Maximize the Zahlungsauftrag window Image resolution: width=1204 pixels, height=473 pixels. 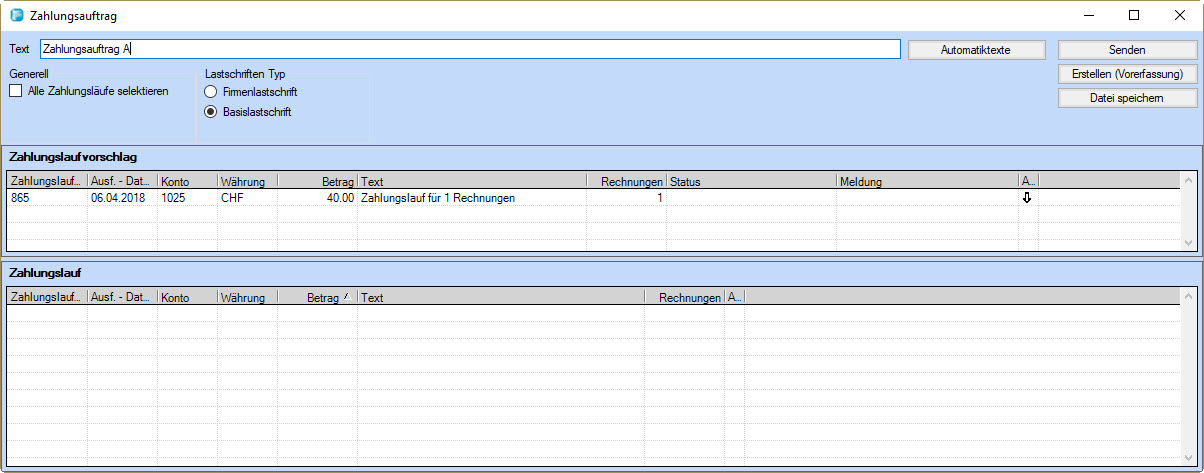(x=1133, y=15)
